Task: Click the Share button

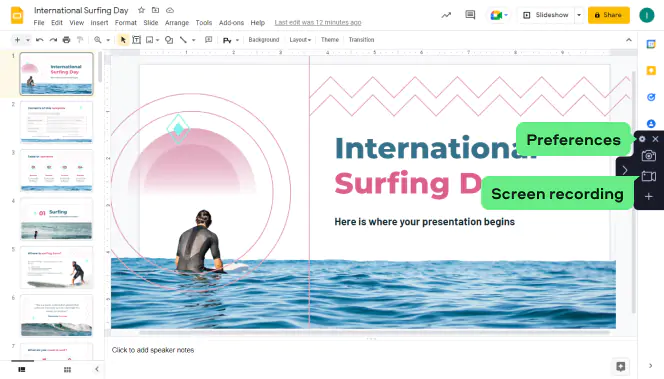Action: click(609, 15)
